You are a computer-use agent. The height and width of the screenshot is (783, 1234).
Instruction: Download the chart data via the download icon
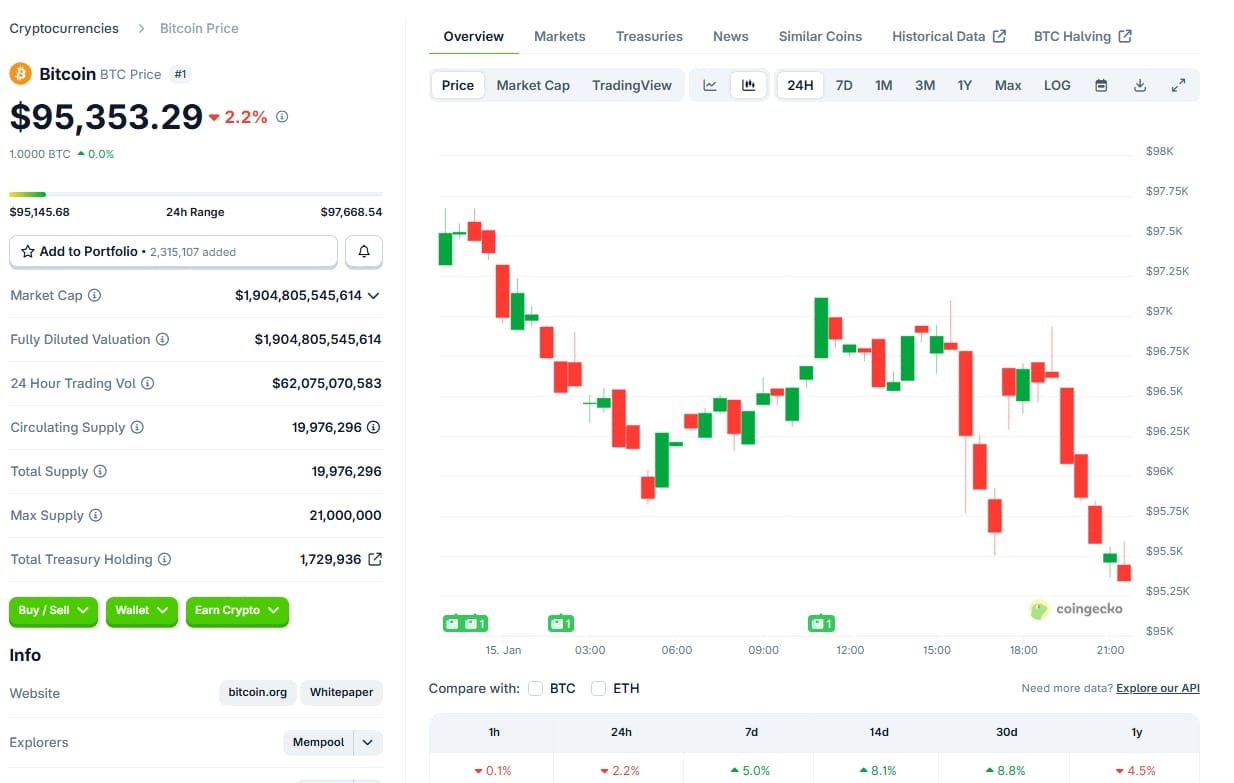pyautogui.click(x=1140, y=85)
